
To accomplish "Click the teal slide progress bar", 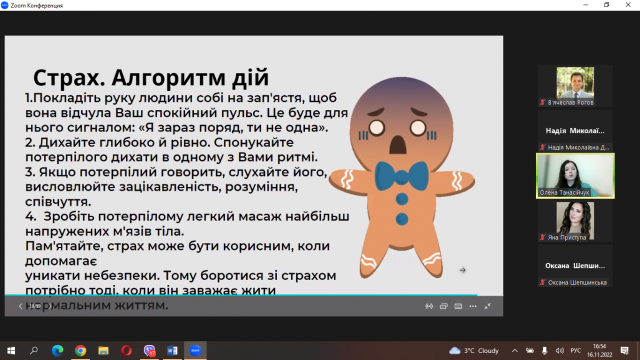I will pos(241,295).
